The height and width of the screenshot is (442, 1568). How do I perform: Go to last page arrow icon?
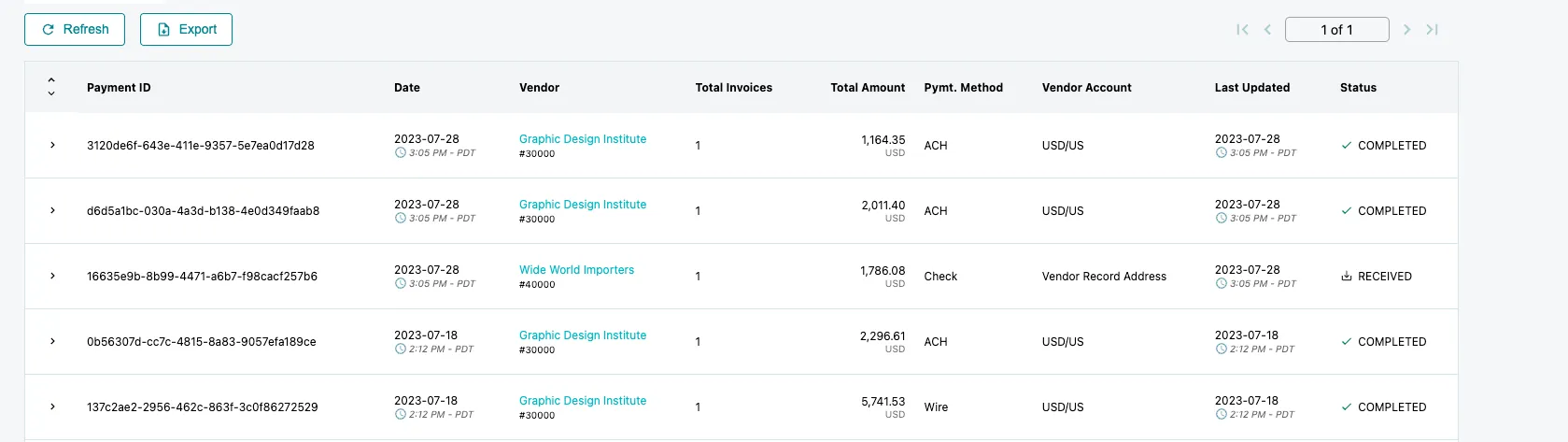pyautogui.click(x=1432, y=30)
